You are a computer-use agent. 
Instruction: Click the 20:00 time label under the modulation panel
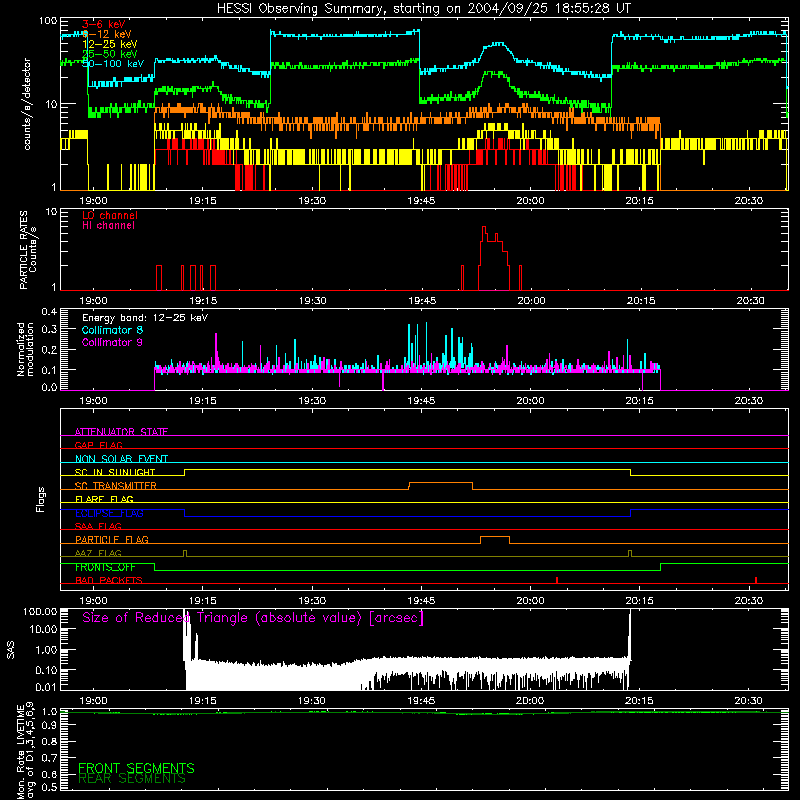coord(531,401)
